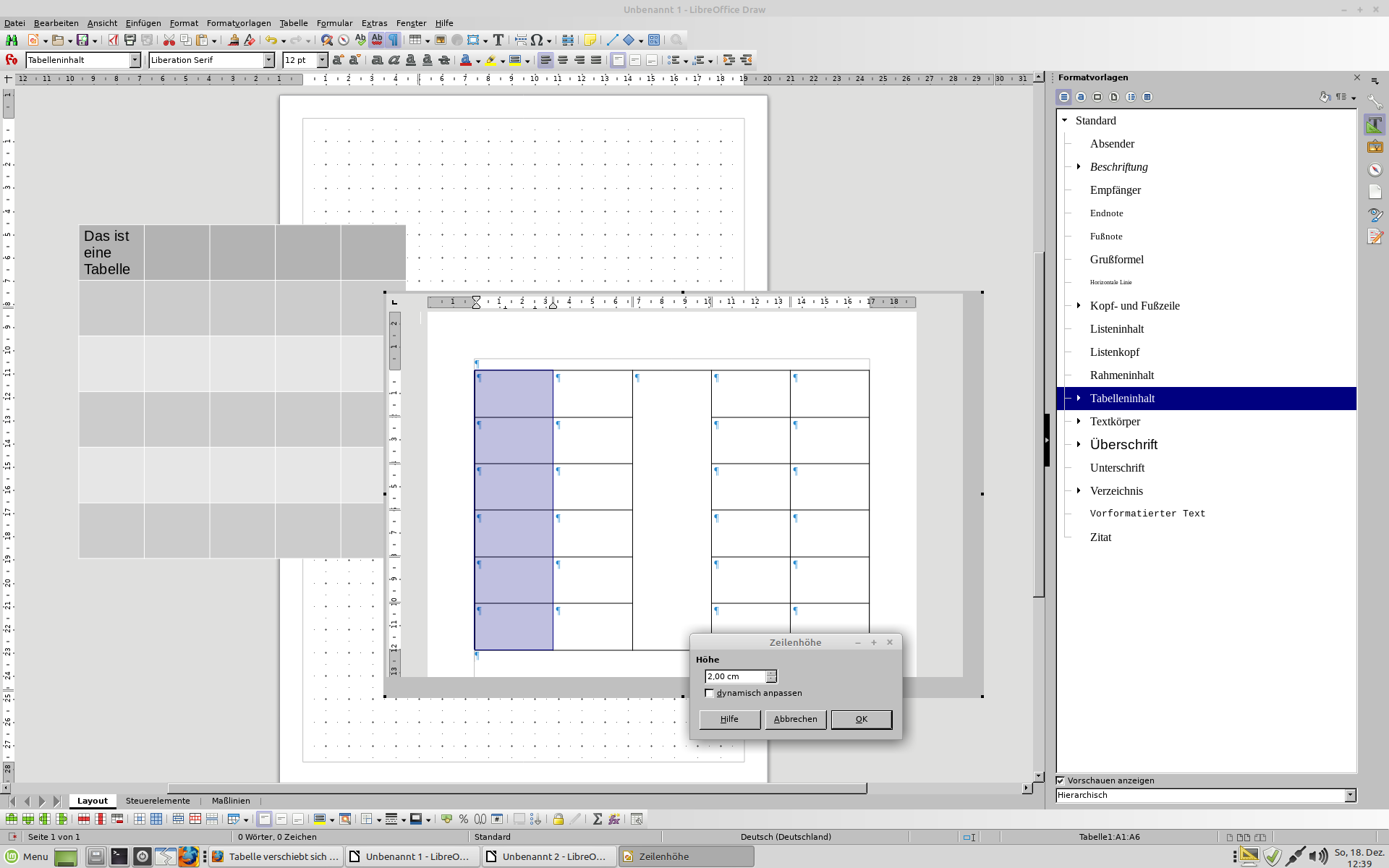Open the Mint Menu button
Viewport: 1389px width, 868px height.
pyautogui.click(x=27, y=856)
